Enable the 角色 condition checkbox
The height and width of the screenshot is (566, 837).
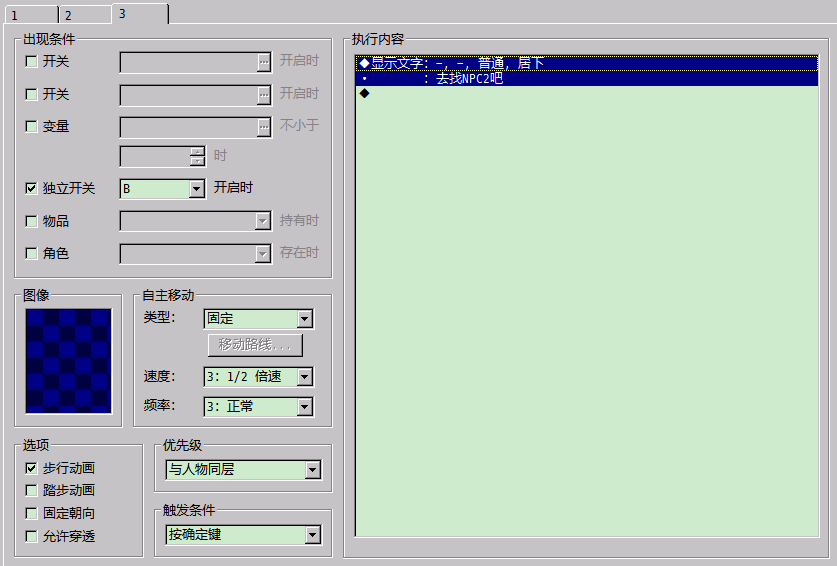(31, 253)
